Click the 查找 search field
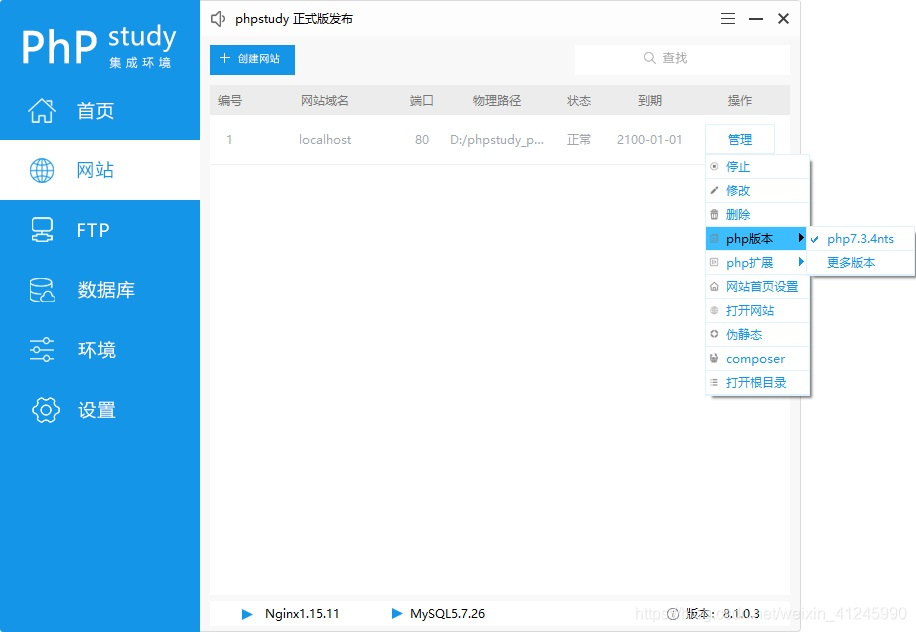Image resolution: width=916 pixels, height=632 pixels. (681, 59)
